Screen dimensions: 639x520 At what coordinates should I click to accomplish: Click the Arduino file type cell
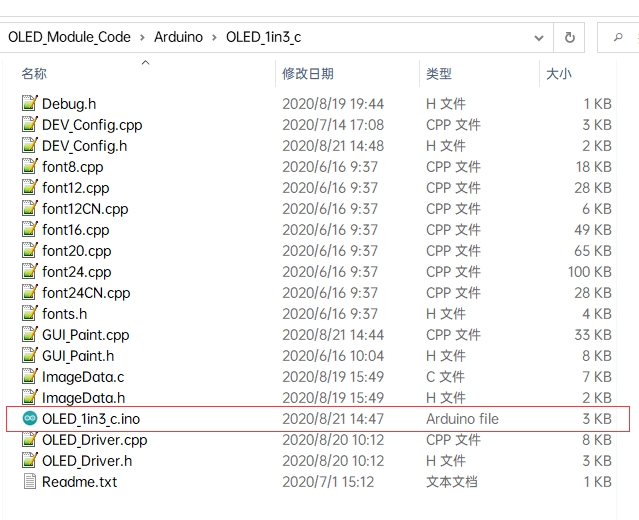(x=462, y=419)
